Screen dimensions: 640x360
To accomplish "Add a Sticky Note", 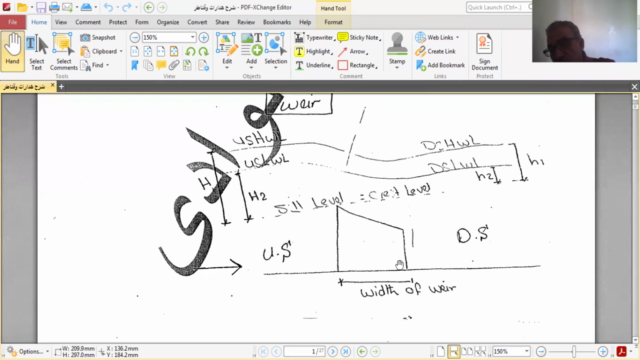I will tap(359, 38).
